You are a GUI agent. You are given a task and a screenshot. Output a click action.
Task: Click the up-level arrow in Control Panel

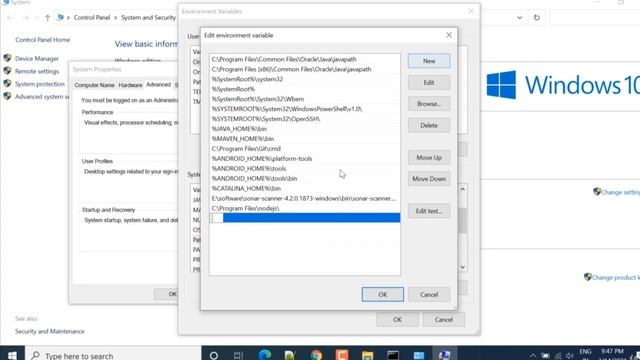(x=47, y=18)
